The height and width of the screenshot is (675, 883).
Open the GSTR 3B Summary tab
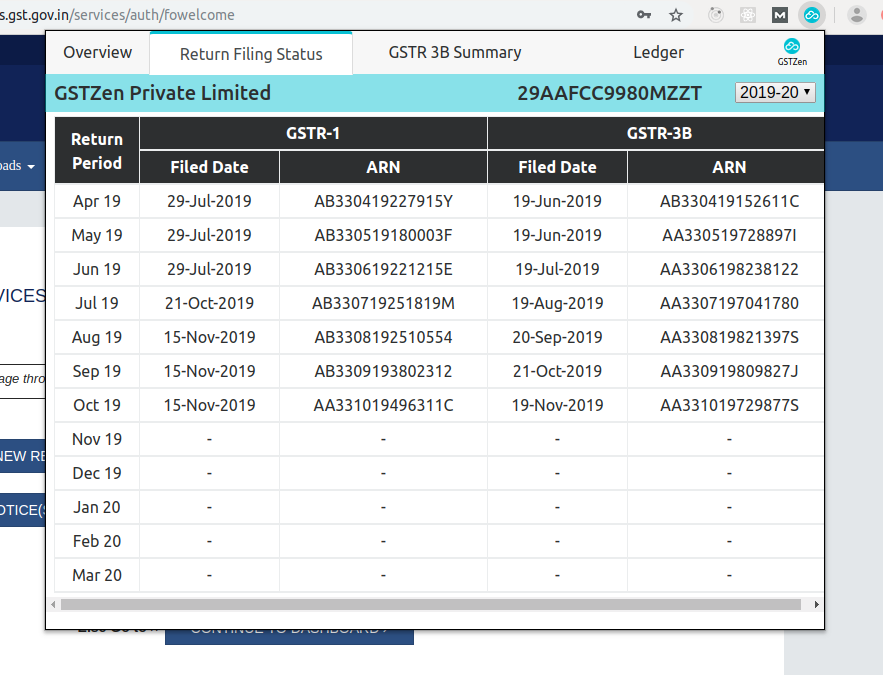tap(454, 52)
